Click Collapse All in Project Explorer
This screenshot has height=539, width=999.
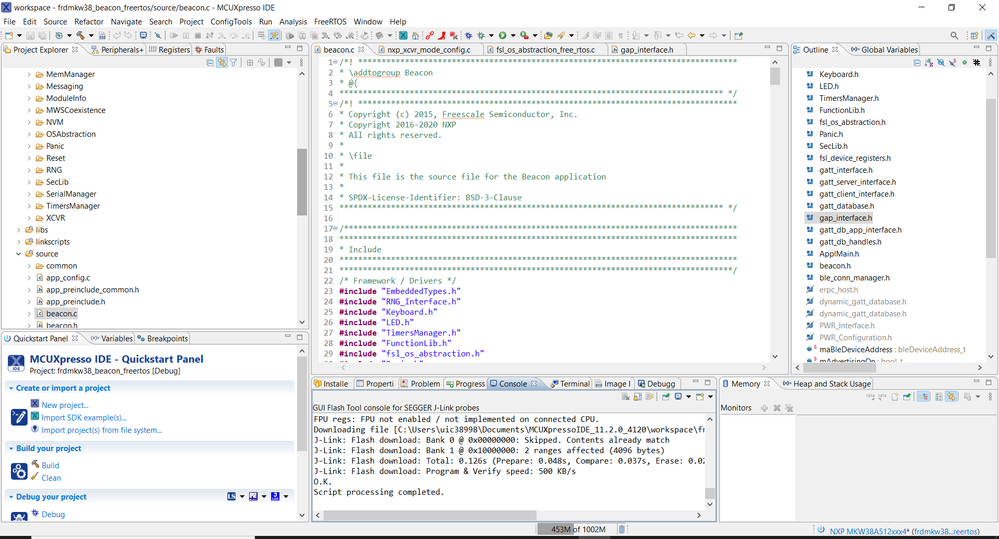[210, 62]
